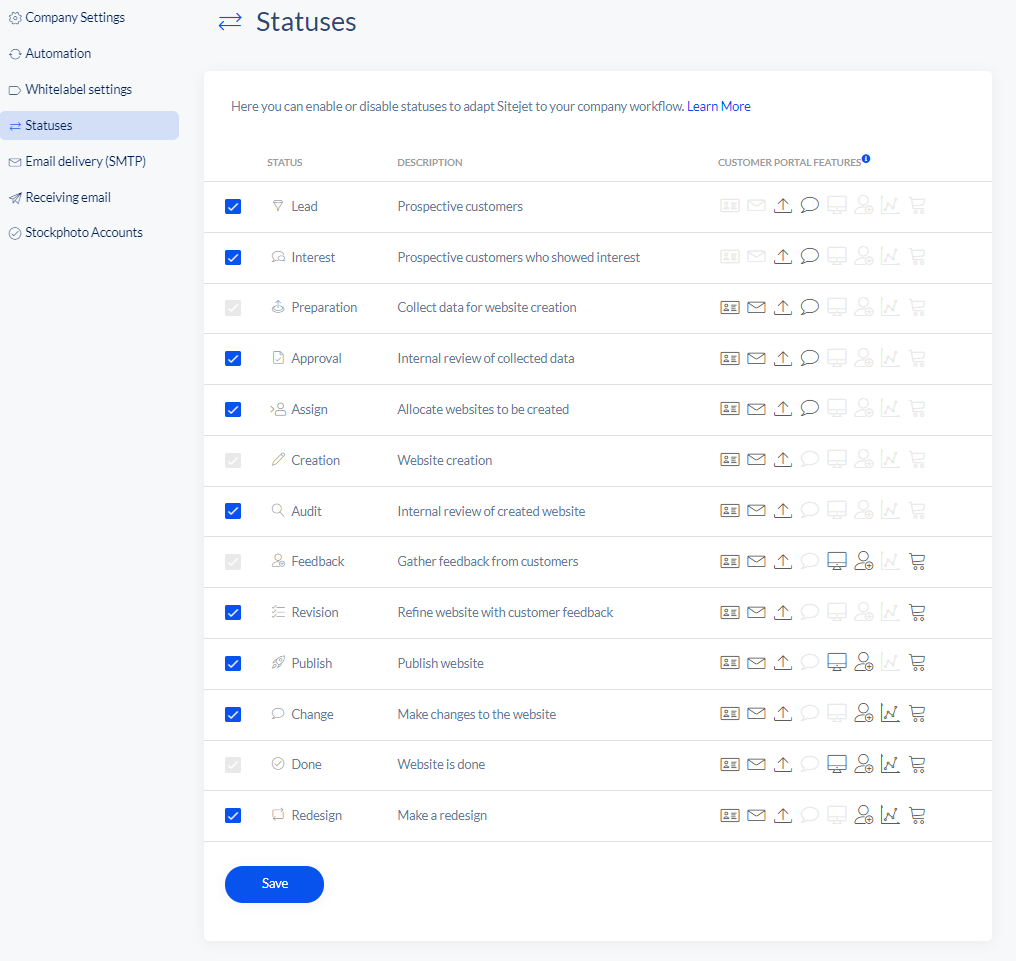Click the monitor icon in the Done row

(x=837, y=765)
